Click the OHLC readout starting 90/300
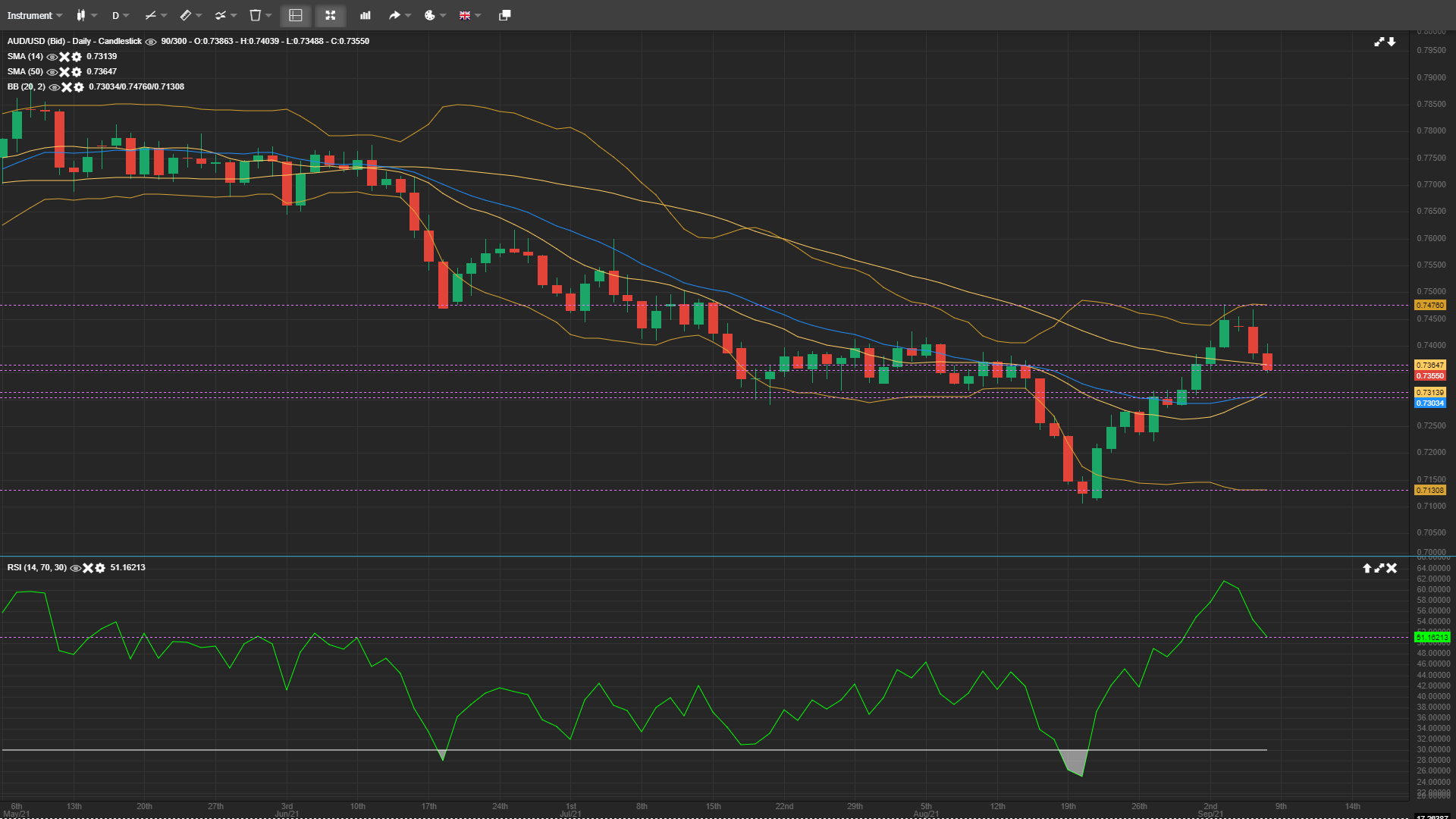This screenshot has width=1456, height=819. (265, 41)
